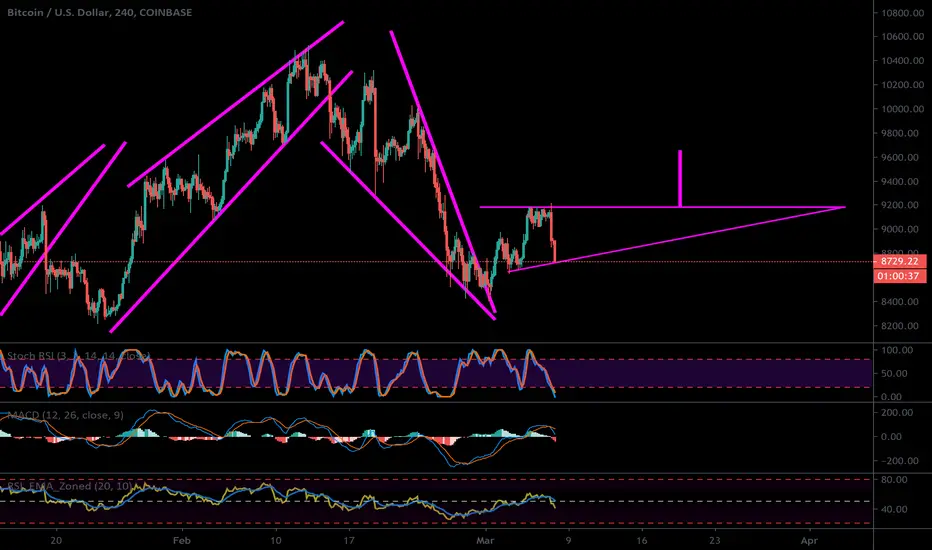Click the Stoch RSI indicator label
This screenshot has height=550, width=932.
coord(78,356)
